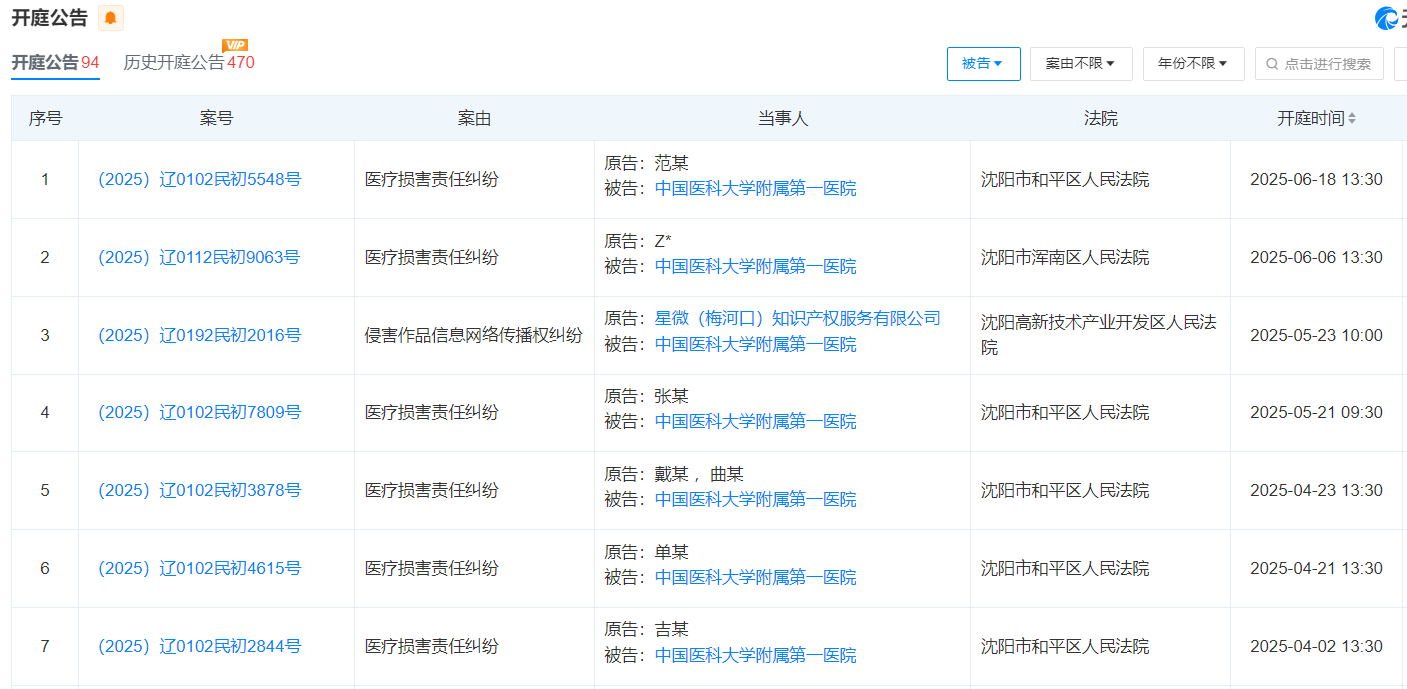Toggle sort arrows beside 开庭时间 header
Screen dimensions: 1407x689
[1352, 119]
